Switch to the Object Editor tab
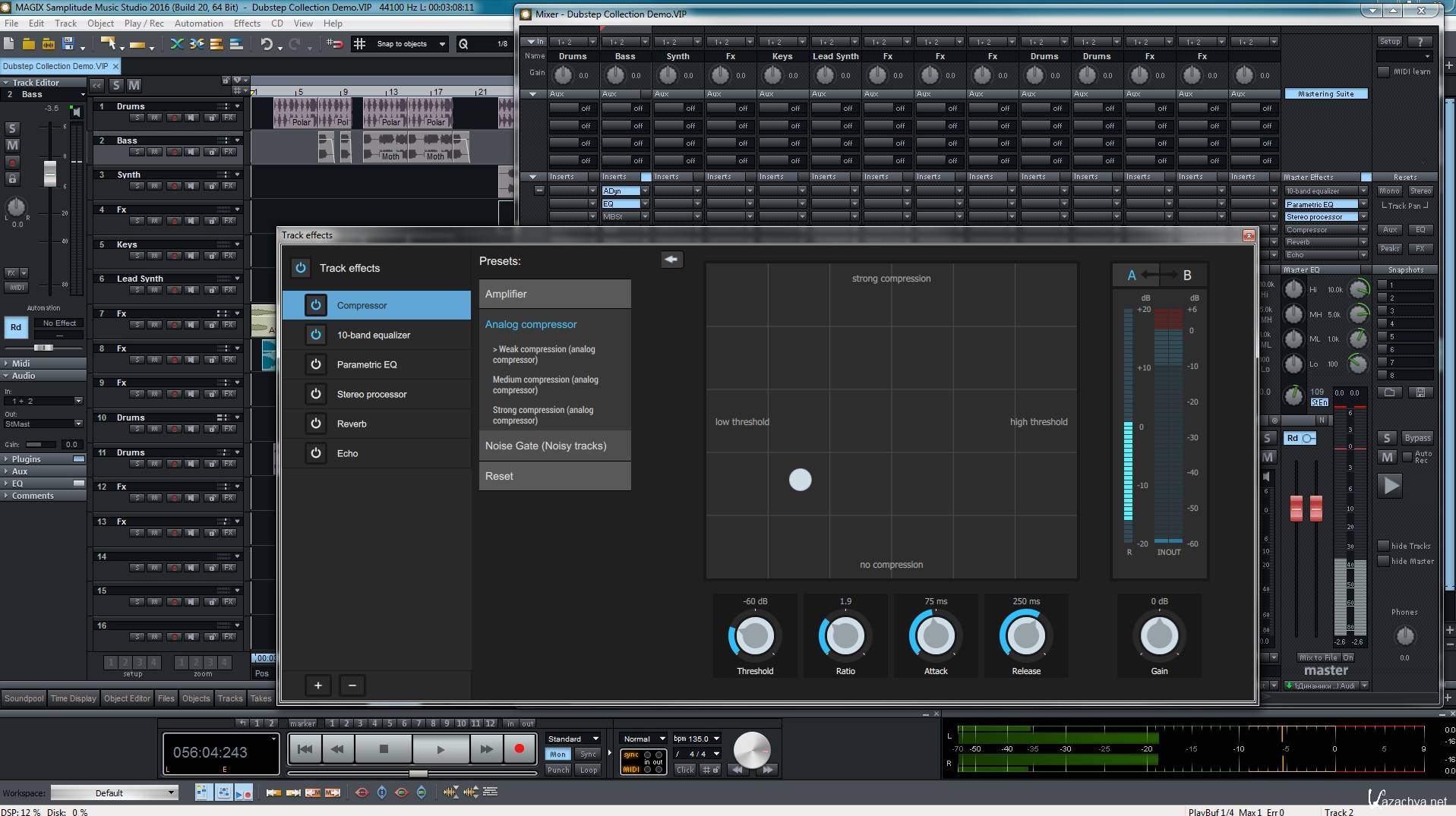Viewport: 1456px width, 816px height. [127, 698]
